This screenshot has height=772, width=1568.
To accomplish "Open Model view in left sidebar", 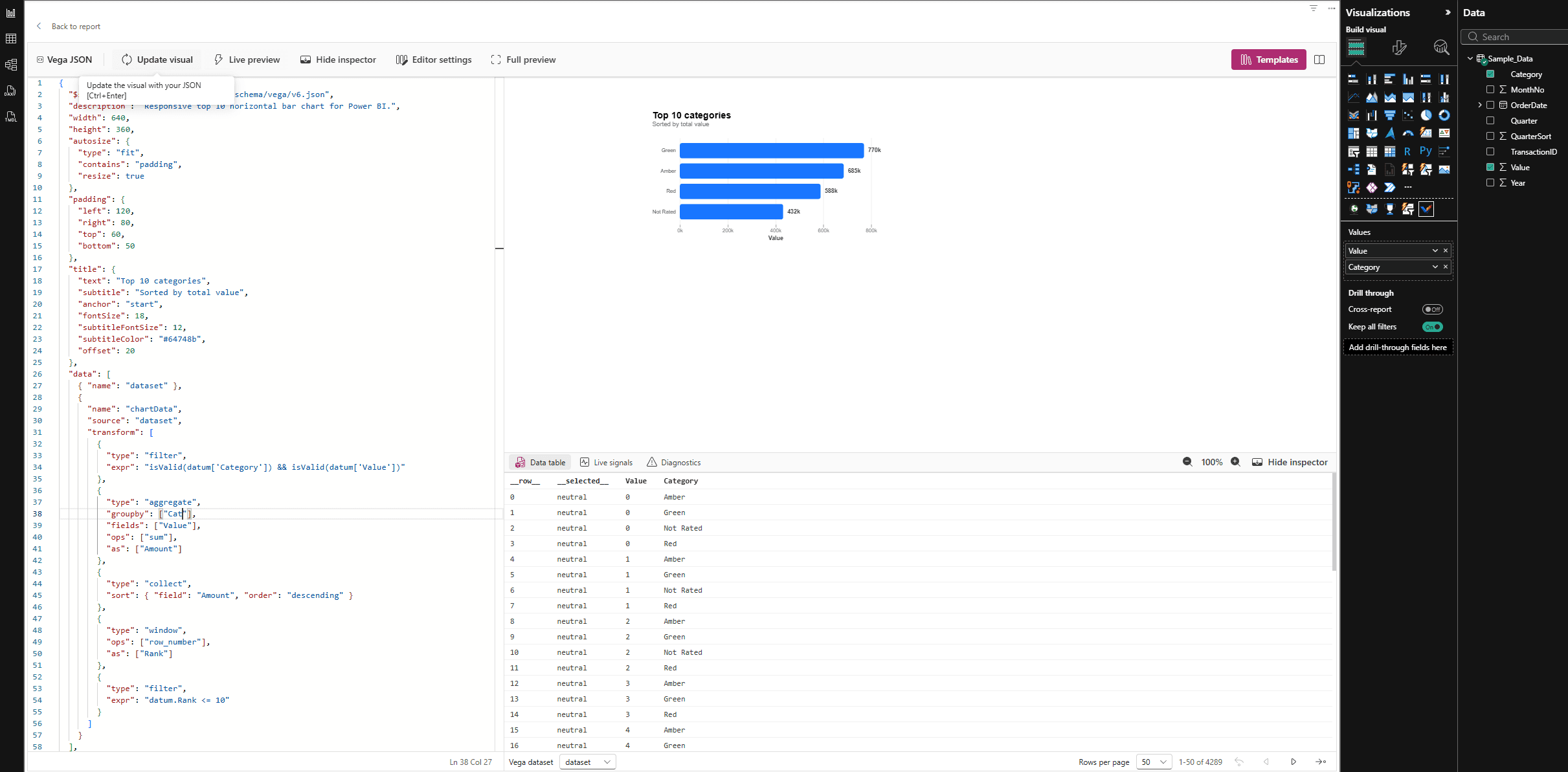I will pyautogui.click(x=11, y=65).
